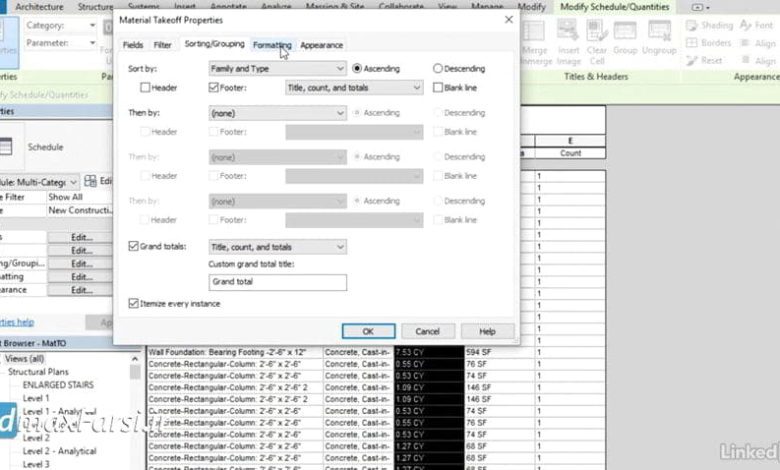
Task: Click the Project Browser scroll up arrow
Action: [135, 359]
